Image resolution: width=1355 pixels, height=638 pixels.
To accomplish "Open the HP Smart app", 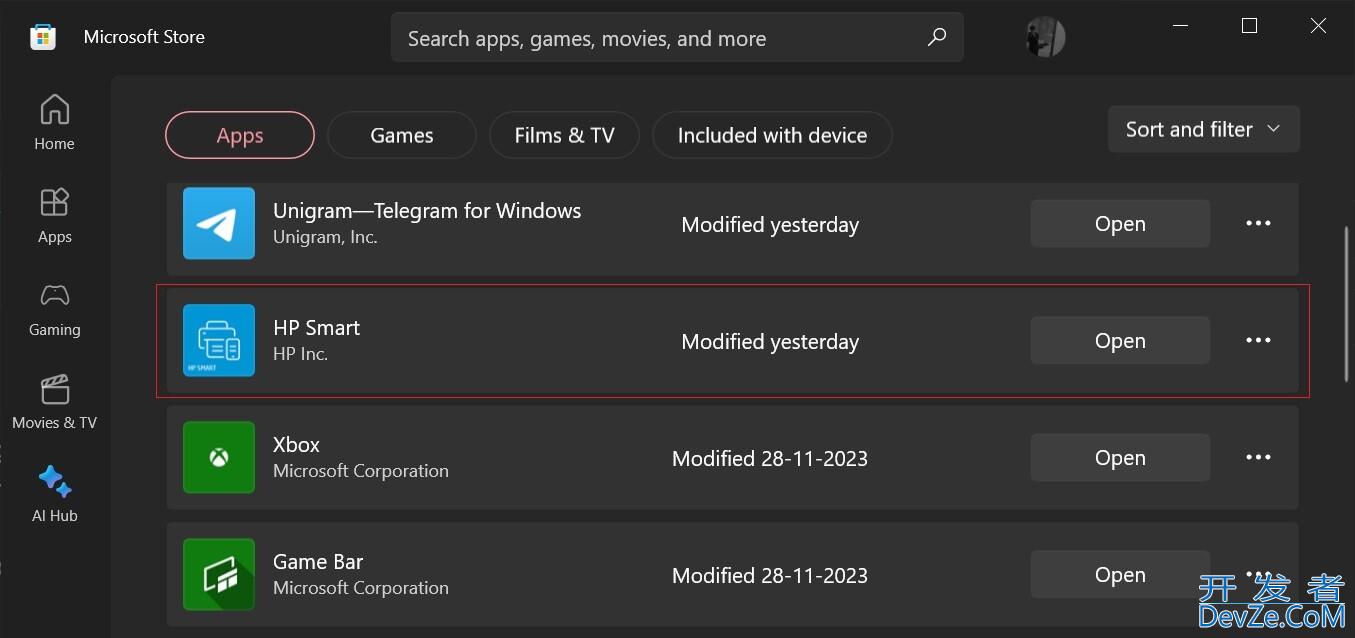I will pyautogui.click(x=1120, y=341).
